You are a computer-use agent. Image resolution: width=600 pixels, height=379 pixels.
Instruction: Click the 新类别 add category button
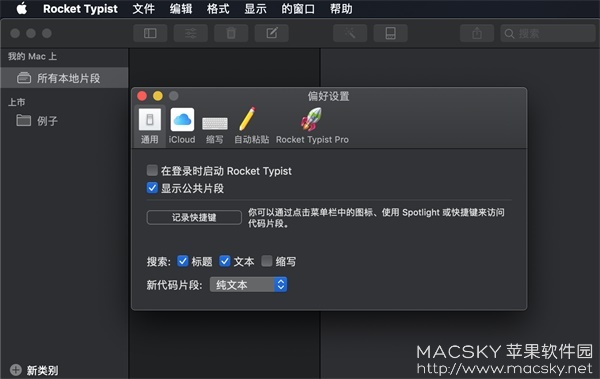click(34, 370)
